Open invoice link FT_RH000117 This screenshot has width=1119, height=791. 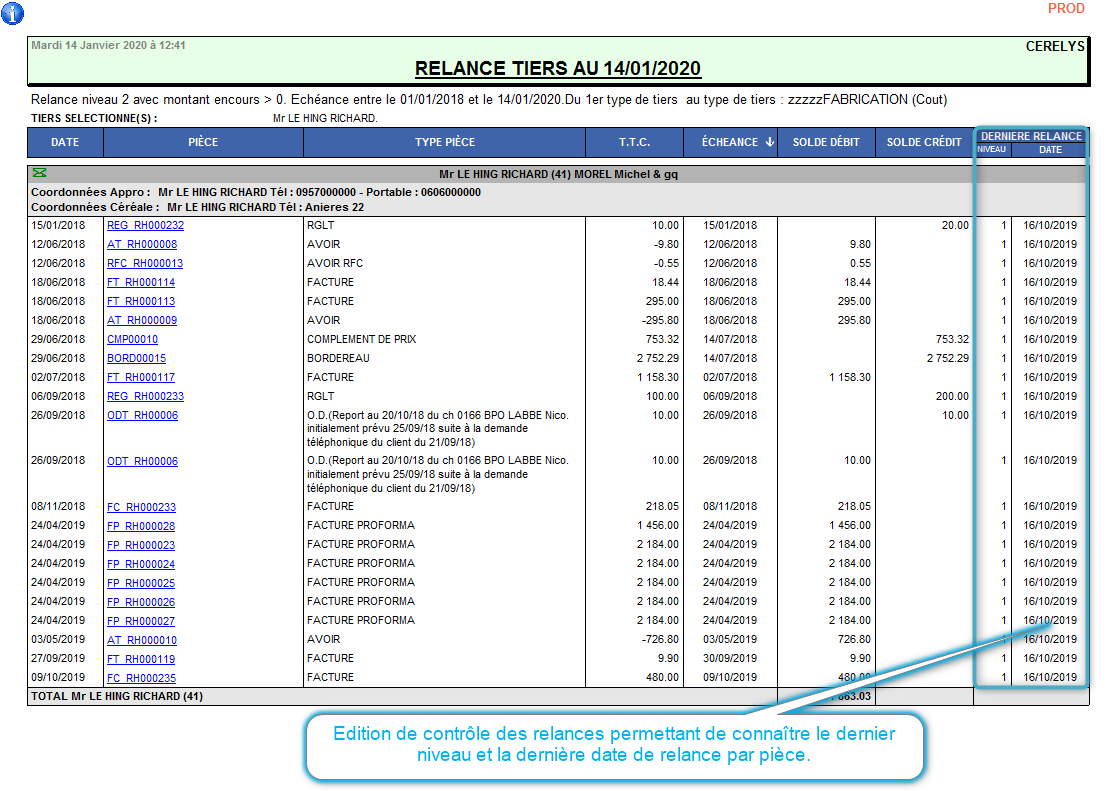coord(141,378)
